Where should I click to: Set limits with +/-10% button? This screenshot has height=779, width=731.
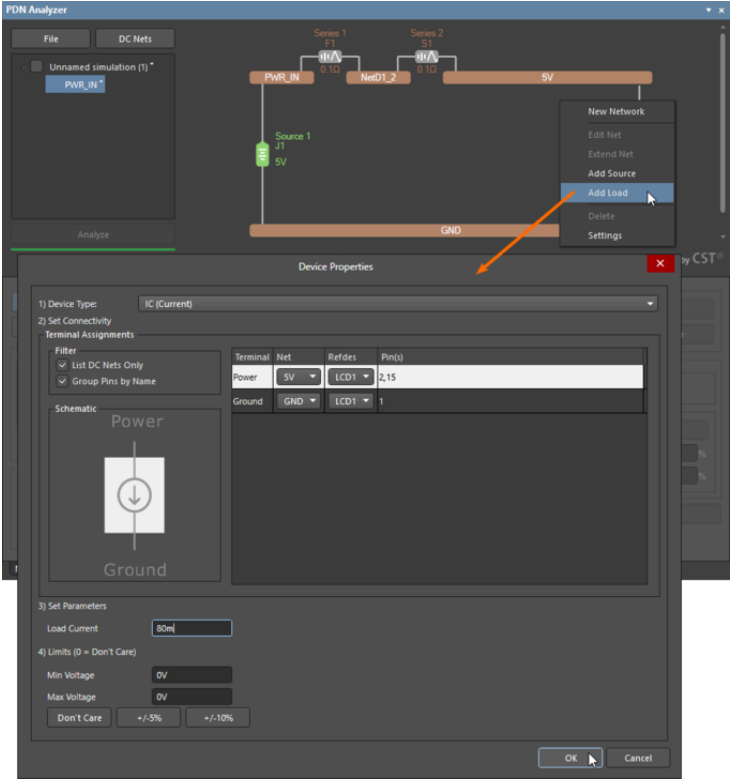218,717
